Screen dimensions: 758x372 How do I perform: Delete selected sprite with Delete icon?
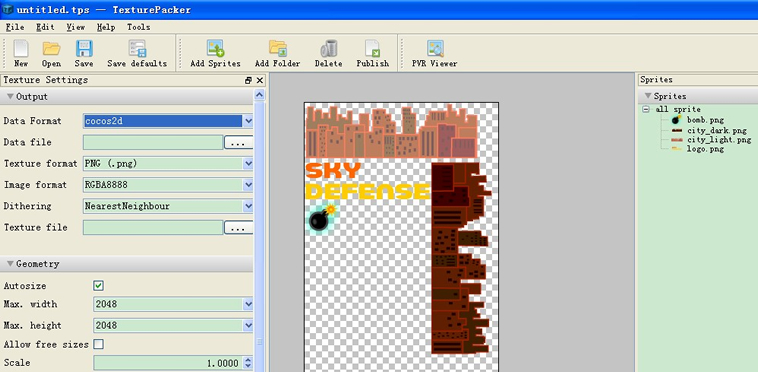point(329,48)
